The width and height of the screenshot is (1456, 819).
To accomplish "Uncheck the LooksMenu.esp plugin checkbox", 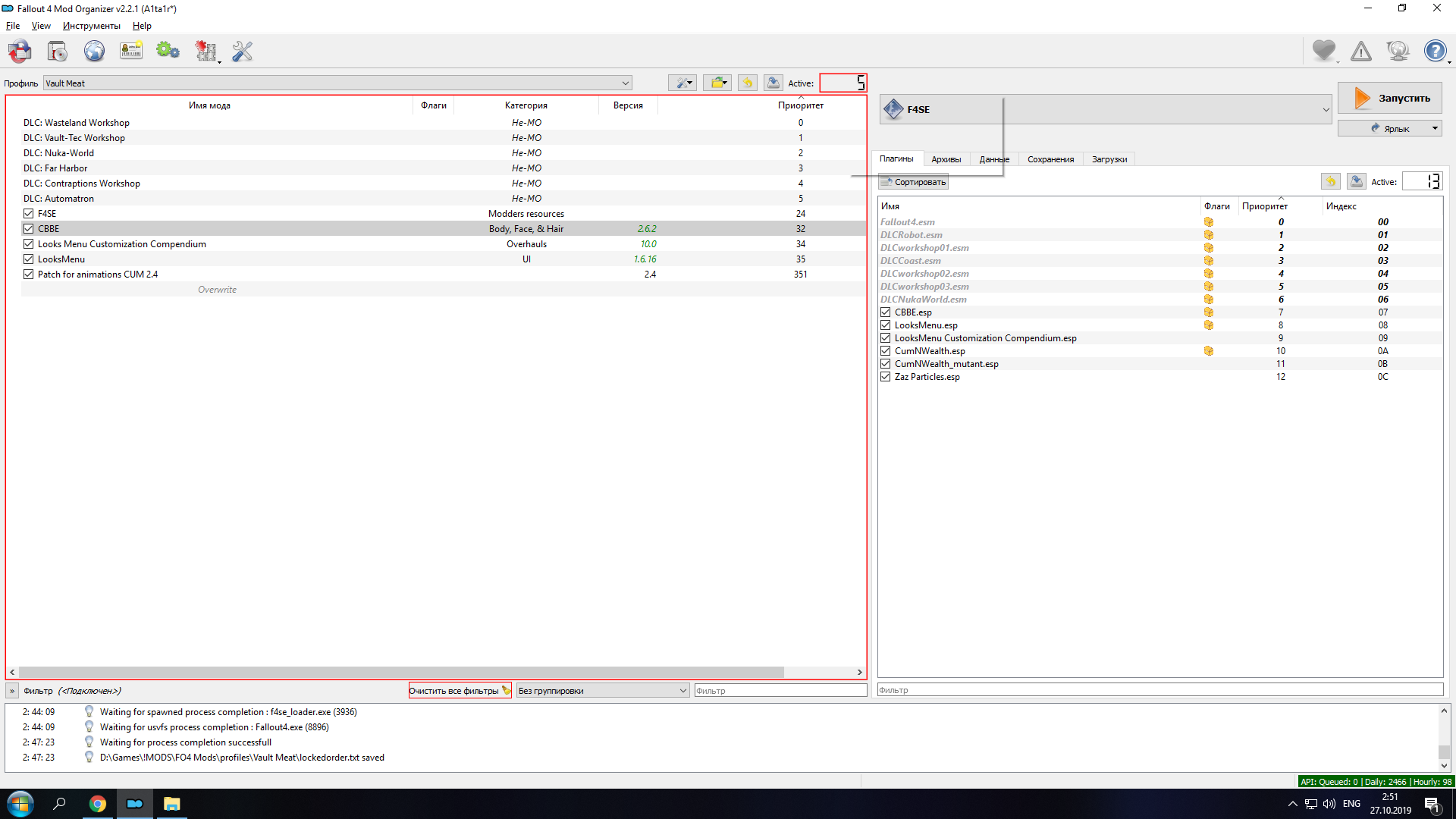I will 886,325.
